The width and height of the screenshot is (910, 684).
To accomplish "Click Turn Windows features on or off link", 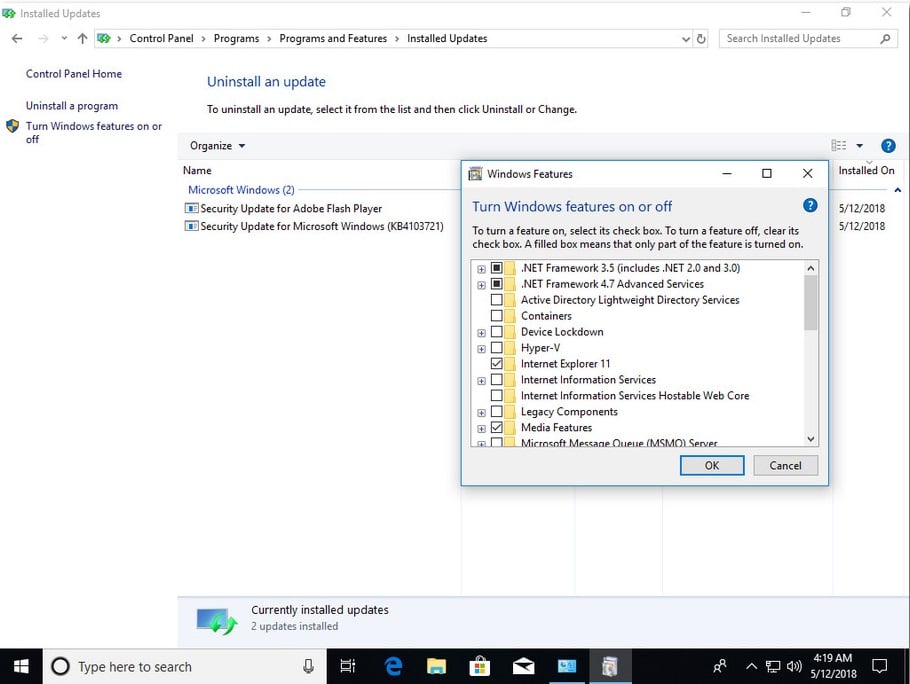I will 93,132.
